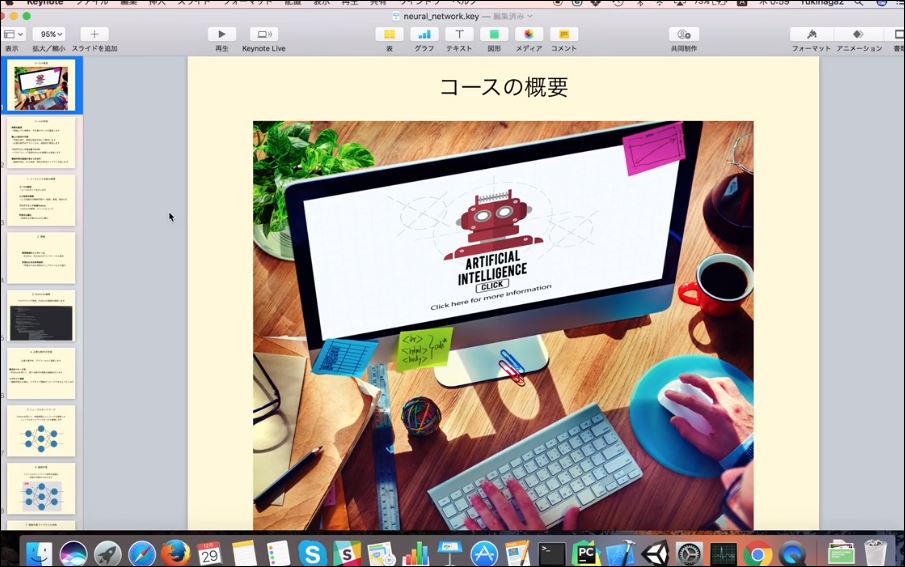Add a new slide with the plus button

[95, 35]
